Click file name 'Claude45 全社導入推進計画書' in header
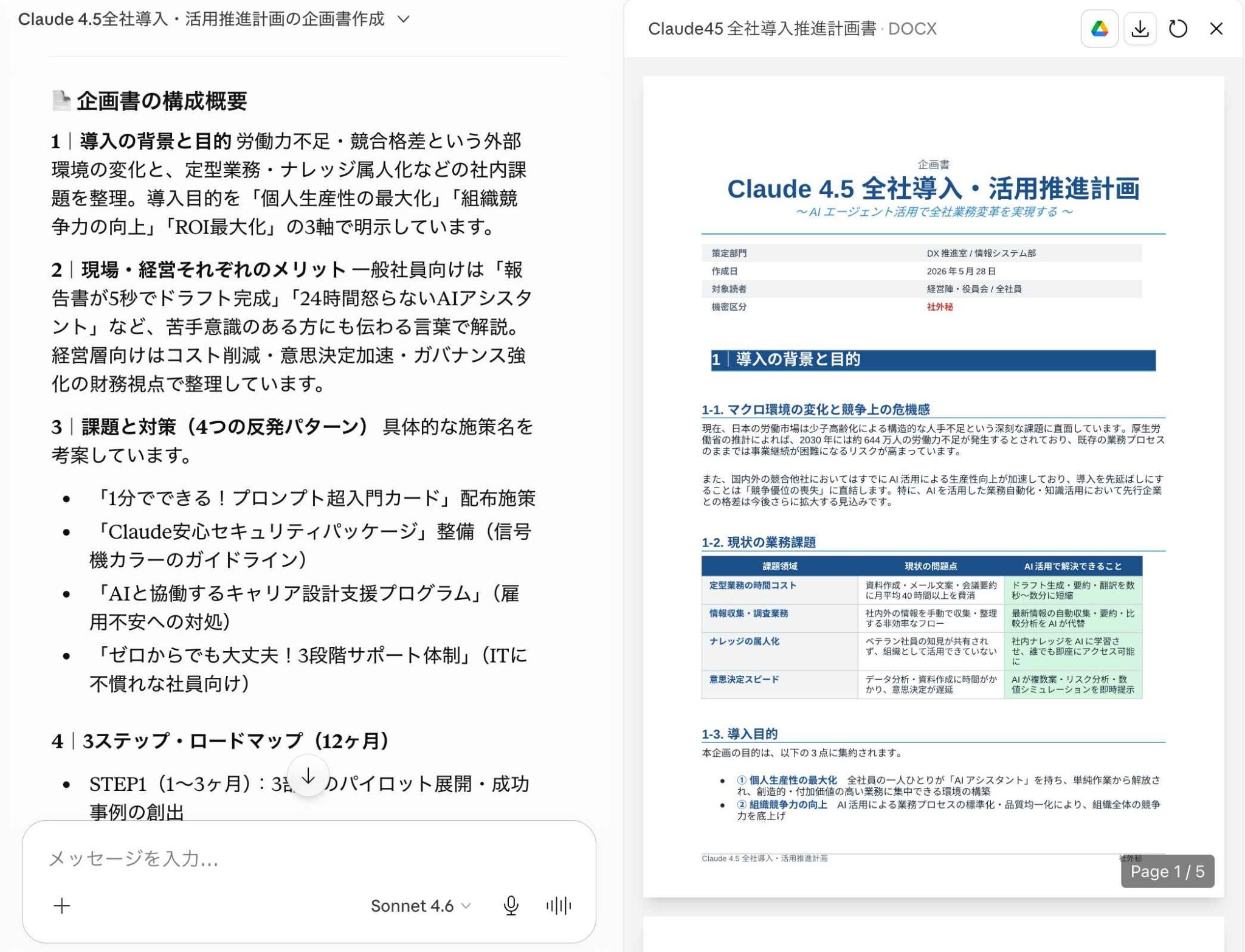 point(762,29)
